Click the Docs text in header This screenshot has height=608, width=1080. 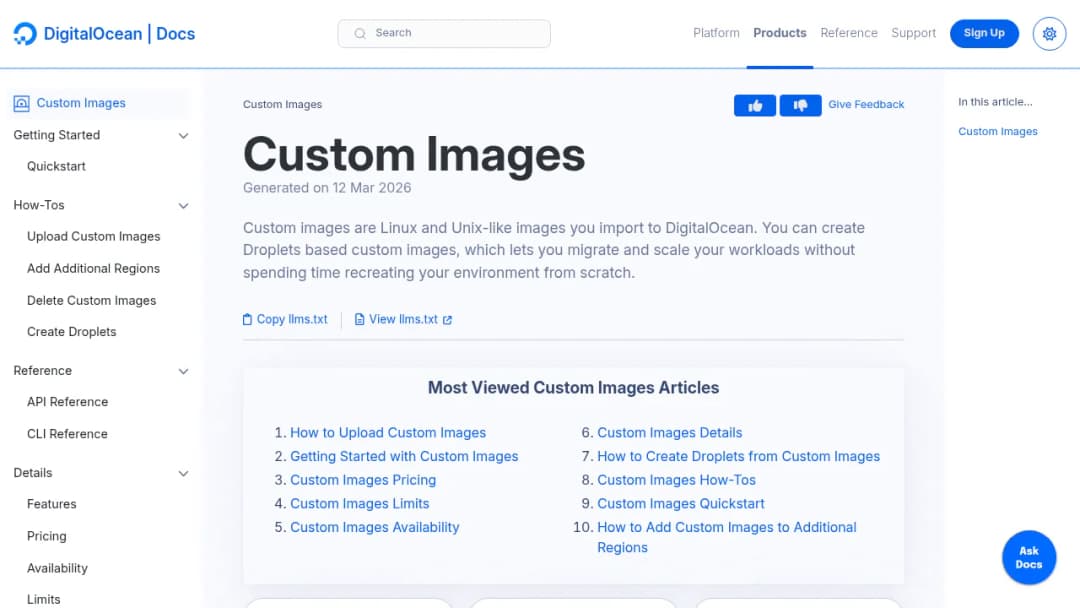[x=176, y=34]
